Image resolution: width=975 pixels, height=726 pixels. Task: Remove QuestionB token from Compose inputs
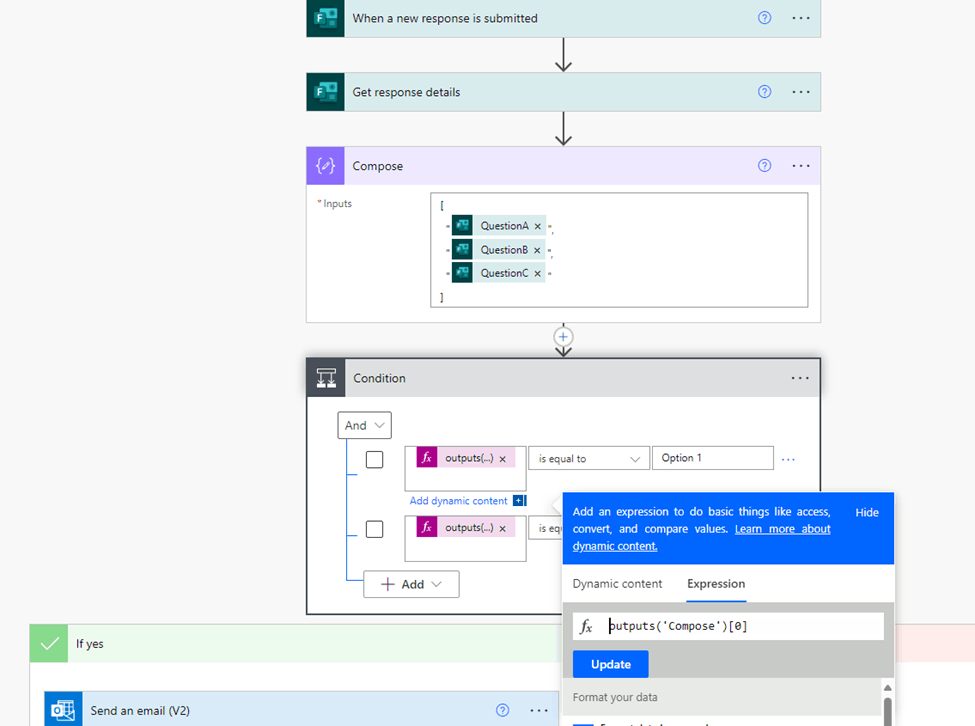[537, 250]
